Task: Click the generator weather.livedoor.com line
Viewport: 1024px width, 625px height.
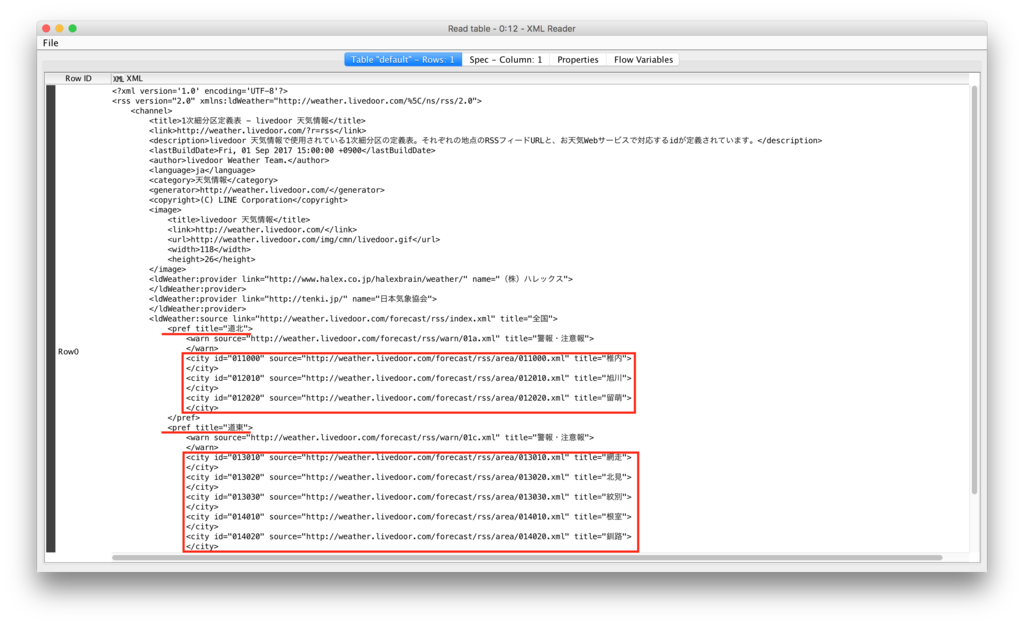Action: 266,190
